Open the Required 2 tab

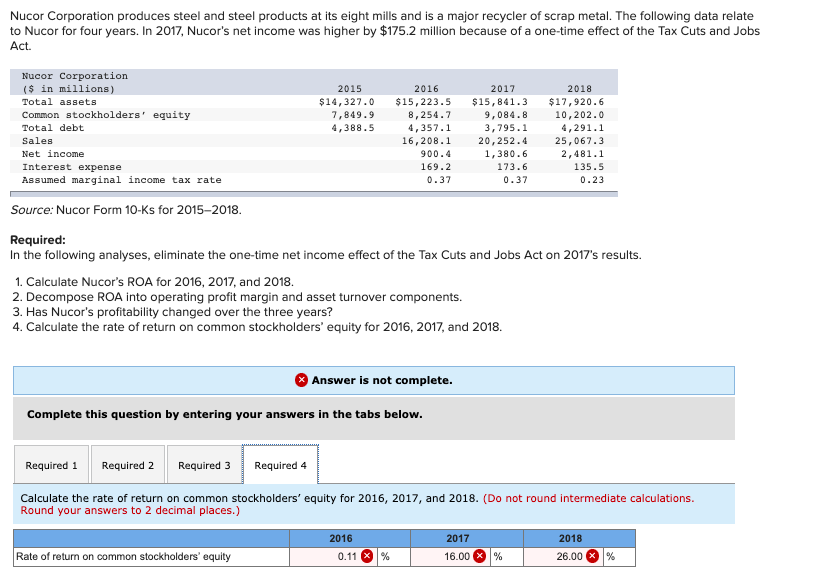[x=128, y=465]
